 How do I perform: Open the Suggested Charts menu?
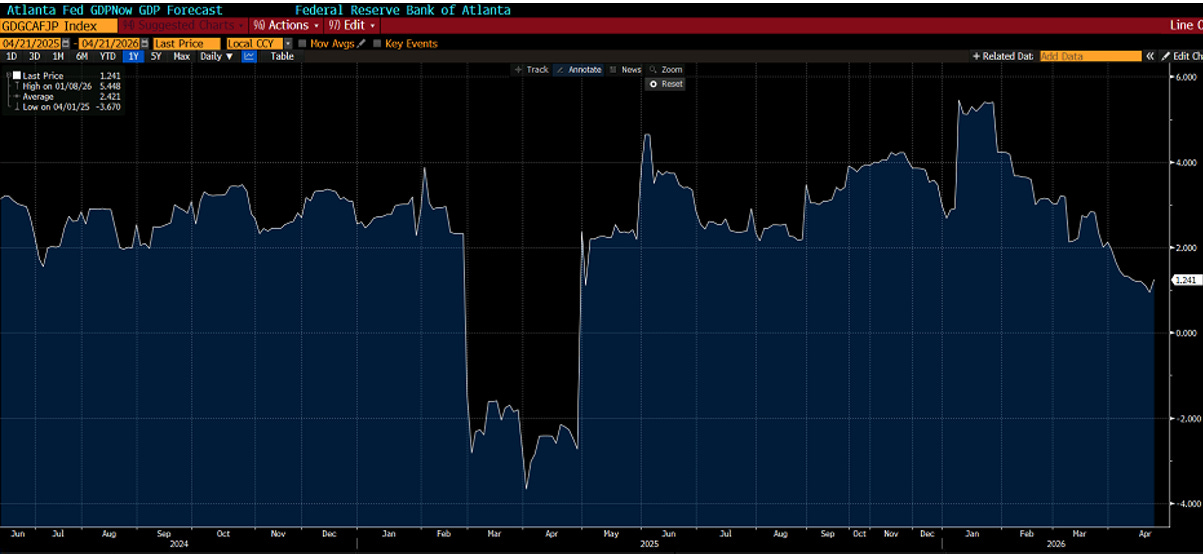pos(182,24)
